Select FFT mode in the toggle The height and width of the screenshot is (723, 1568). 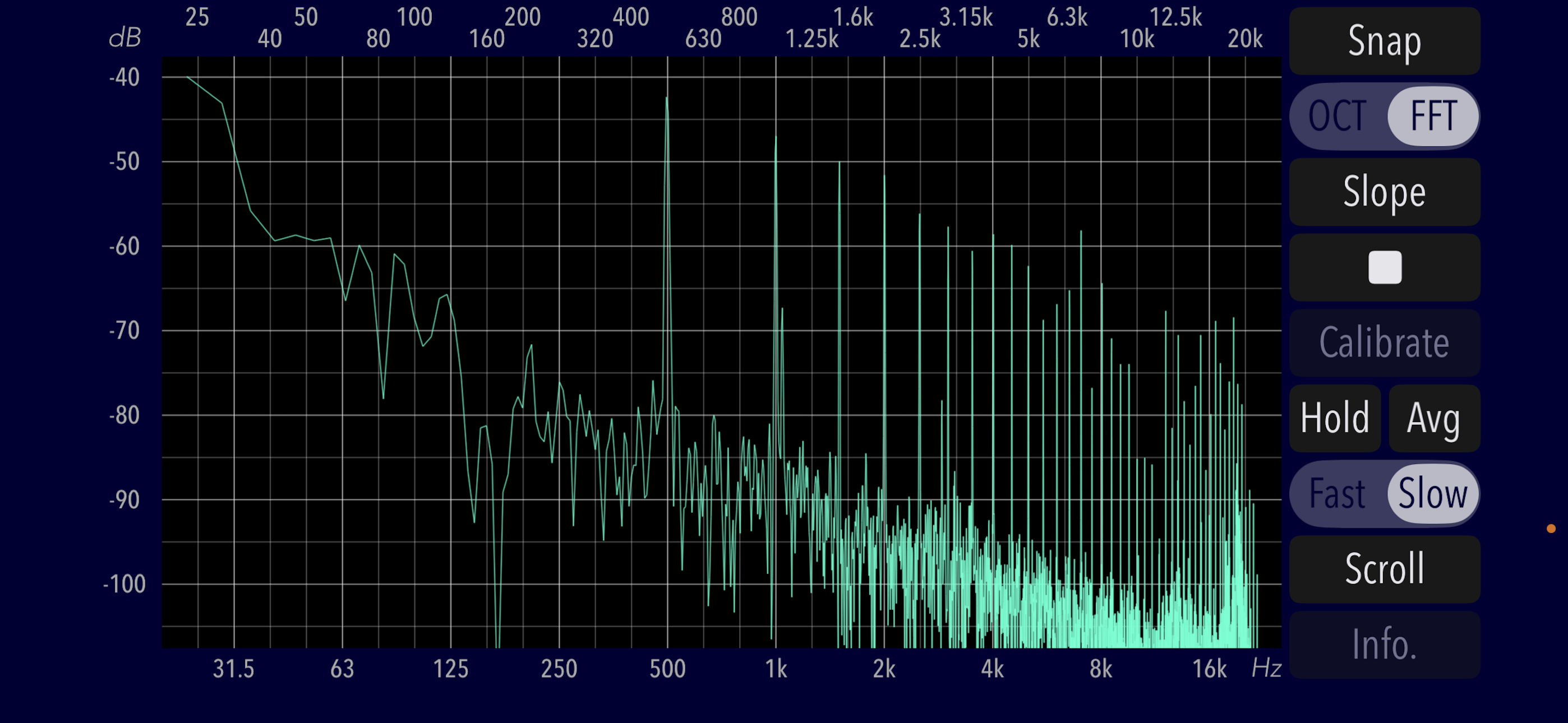coord(1432,116)
